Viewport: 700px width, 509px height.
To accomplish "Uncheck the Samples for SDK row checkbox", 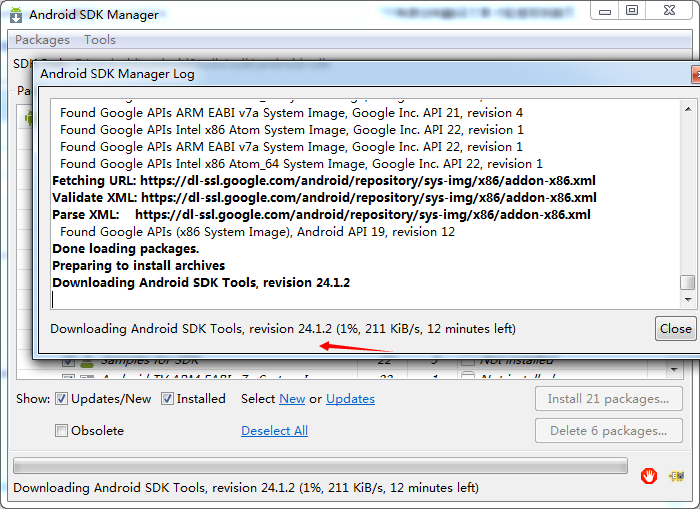I will (68, 361).
